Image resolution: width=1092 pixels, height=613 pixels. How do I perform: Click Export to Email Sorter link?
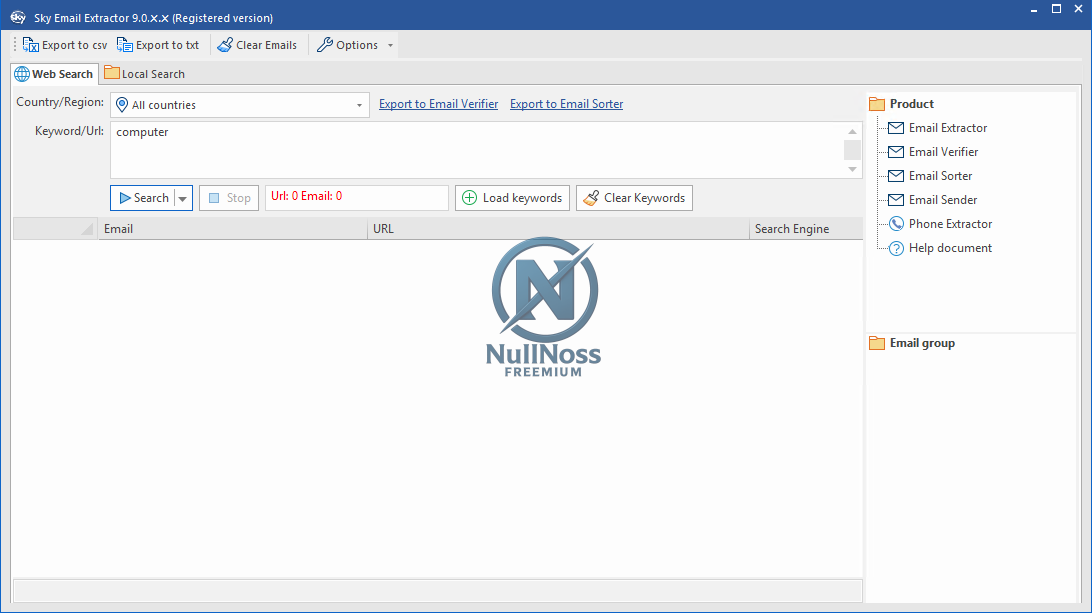coord(566,103)
